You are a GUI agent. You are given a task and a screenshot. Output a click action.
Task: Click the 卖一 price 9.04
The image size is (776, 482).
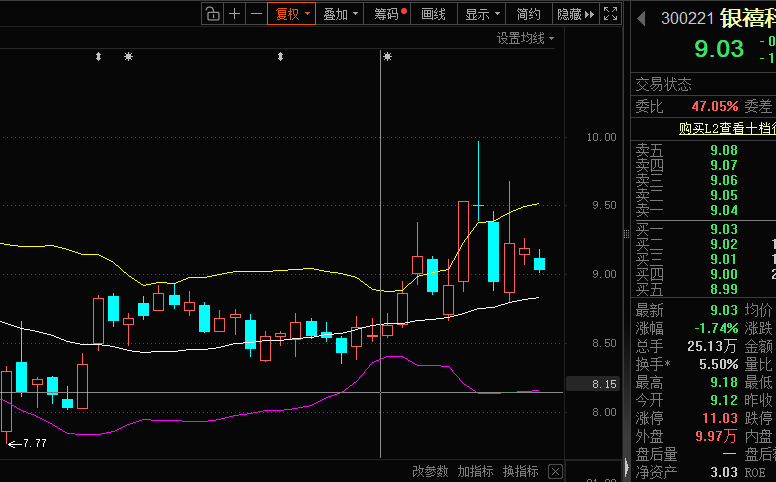724,210
